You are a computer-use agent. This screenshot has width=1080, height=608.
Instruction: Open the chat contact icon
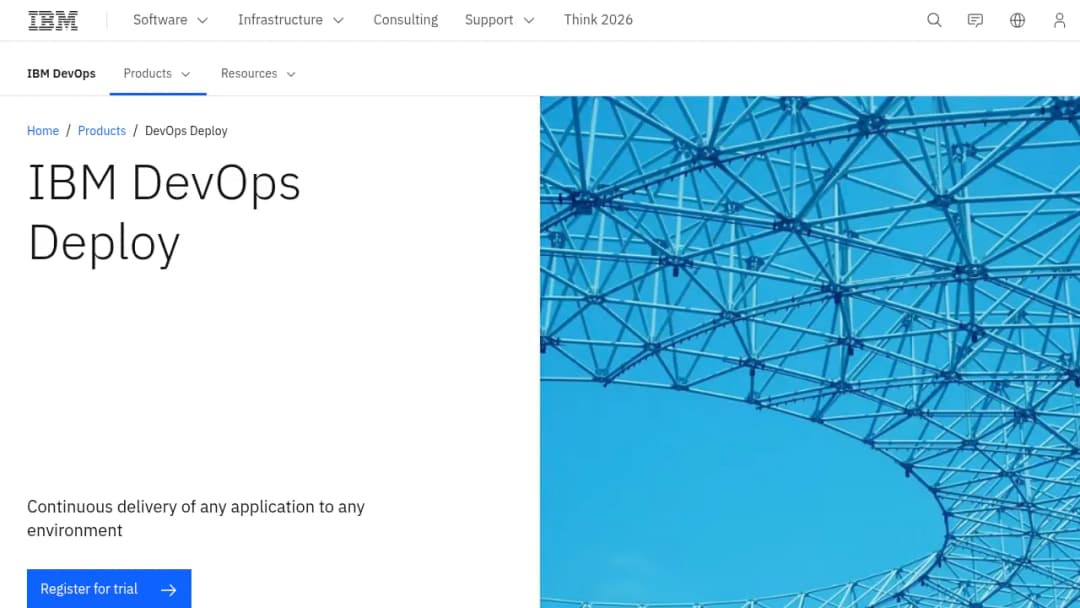[975, 20]
